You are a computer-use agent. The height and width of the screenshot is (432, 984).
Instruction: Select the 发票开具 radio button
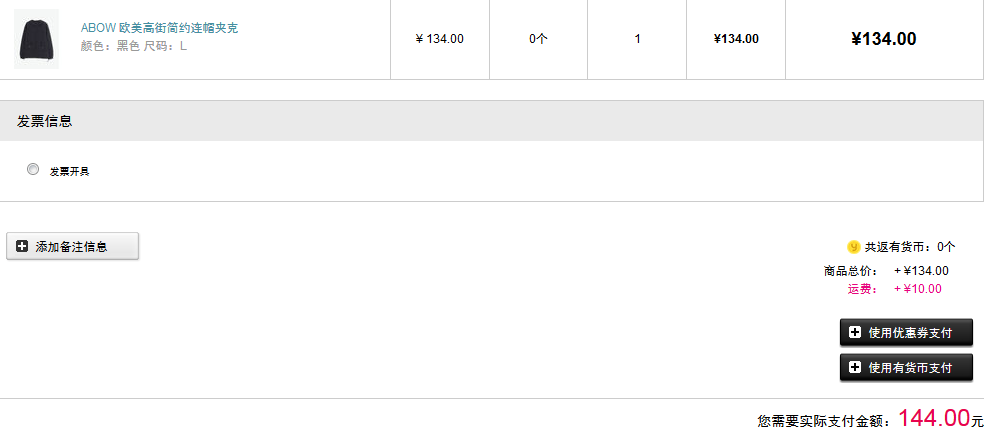click(x=33, y=170)
